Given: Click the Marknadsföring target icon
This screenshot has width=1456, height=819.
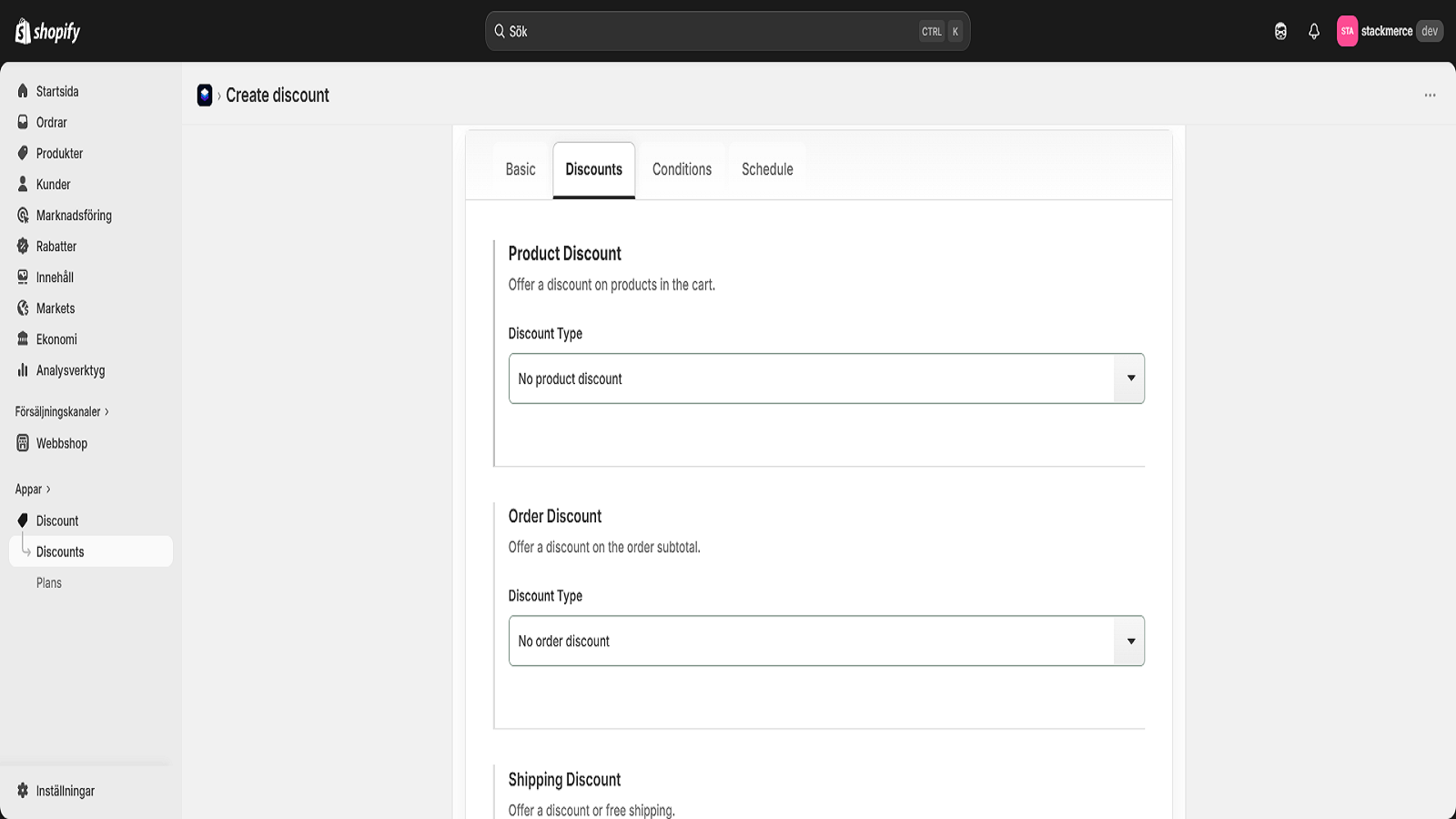Looking at the screenshot, I should point(23,215).
